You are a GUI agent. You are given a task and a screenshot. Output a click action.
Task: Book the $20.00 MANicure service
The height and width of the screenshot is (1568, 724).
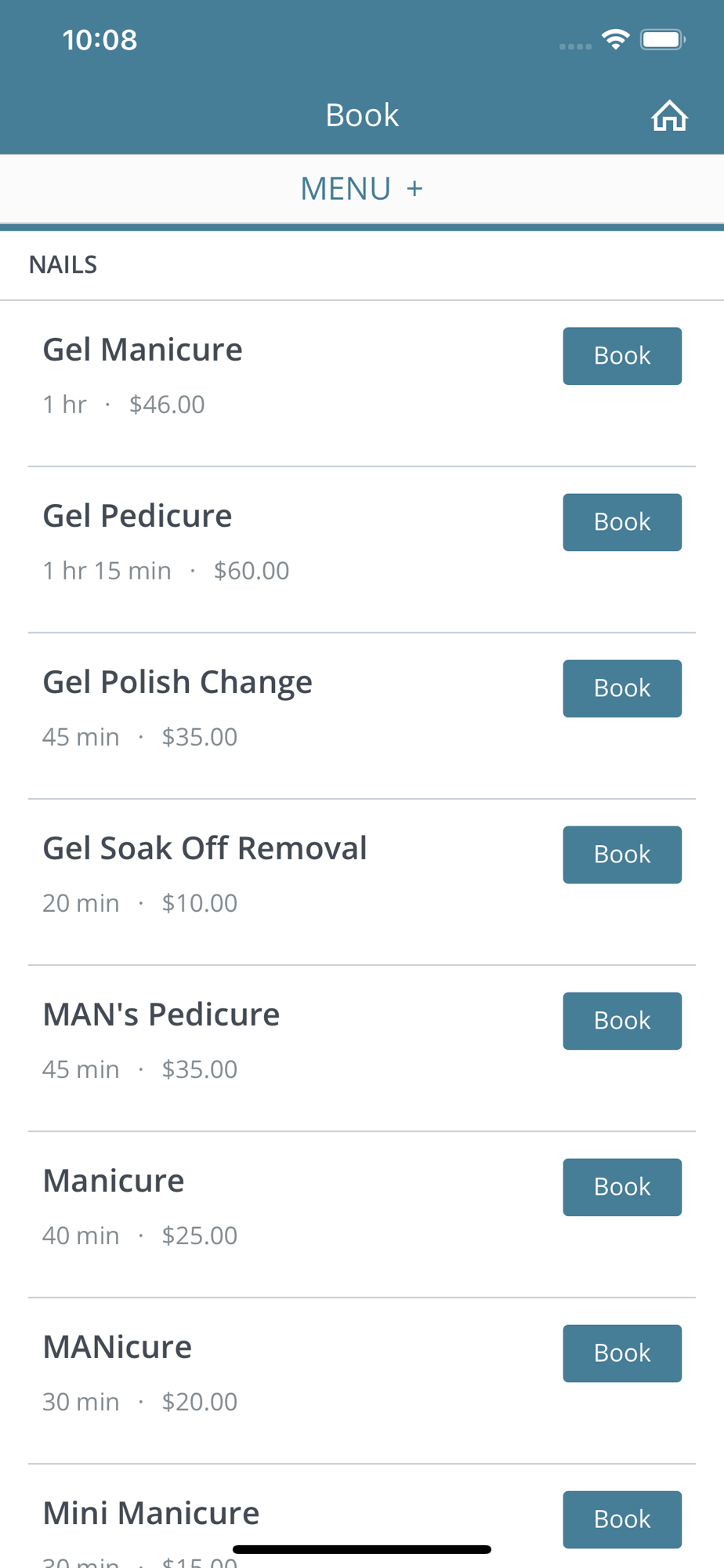tap(621, 1353)
